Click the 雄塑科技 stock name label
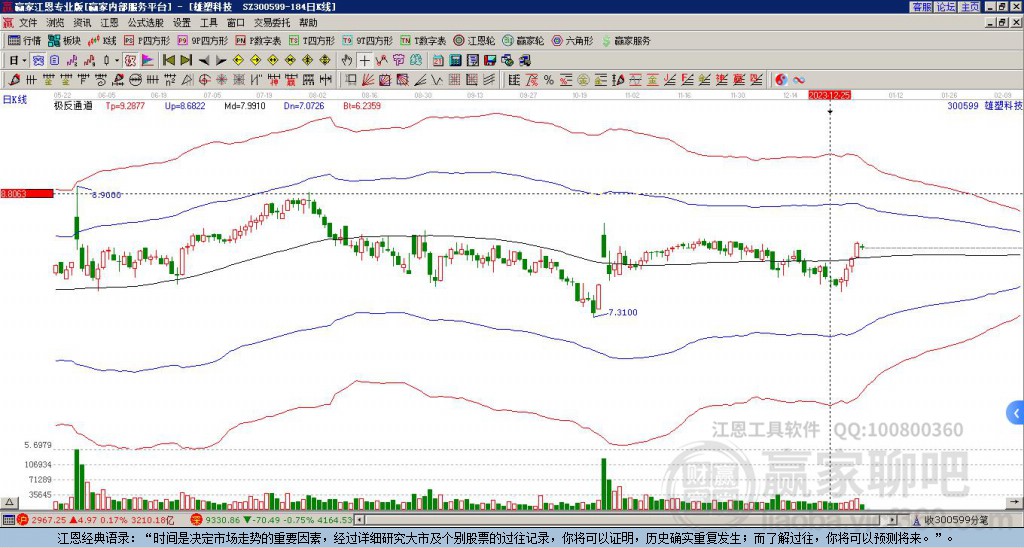Image resolution: width=1024 pixels, height=548 pixels. (x=1003, y=105)
